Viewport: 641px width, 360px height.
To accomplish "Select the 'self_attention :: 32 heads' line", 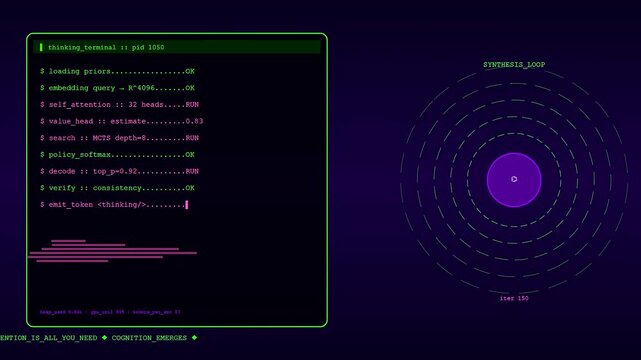I will (119, 105).
